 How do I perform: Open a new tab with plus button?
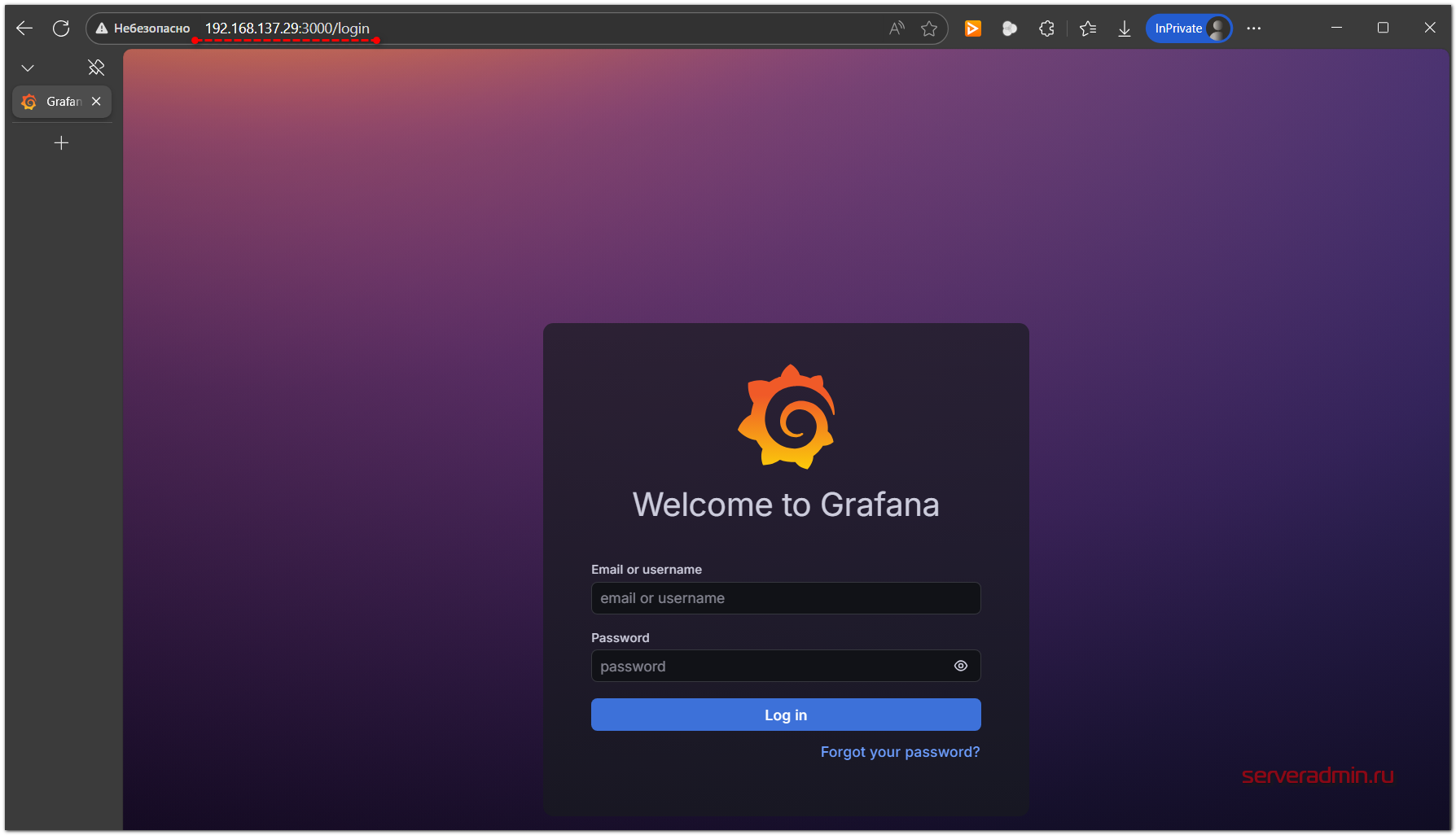pos(61,143)
